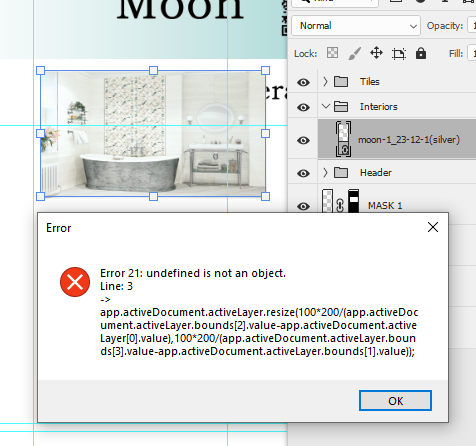Click the lock all padlock icon
The image size is (476, 446).
click(421, 53)
